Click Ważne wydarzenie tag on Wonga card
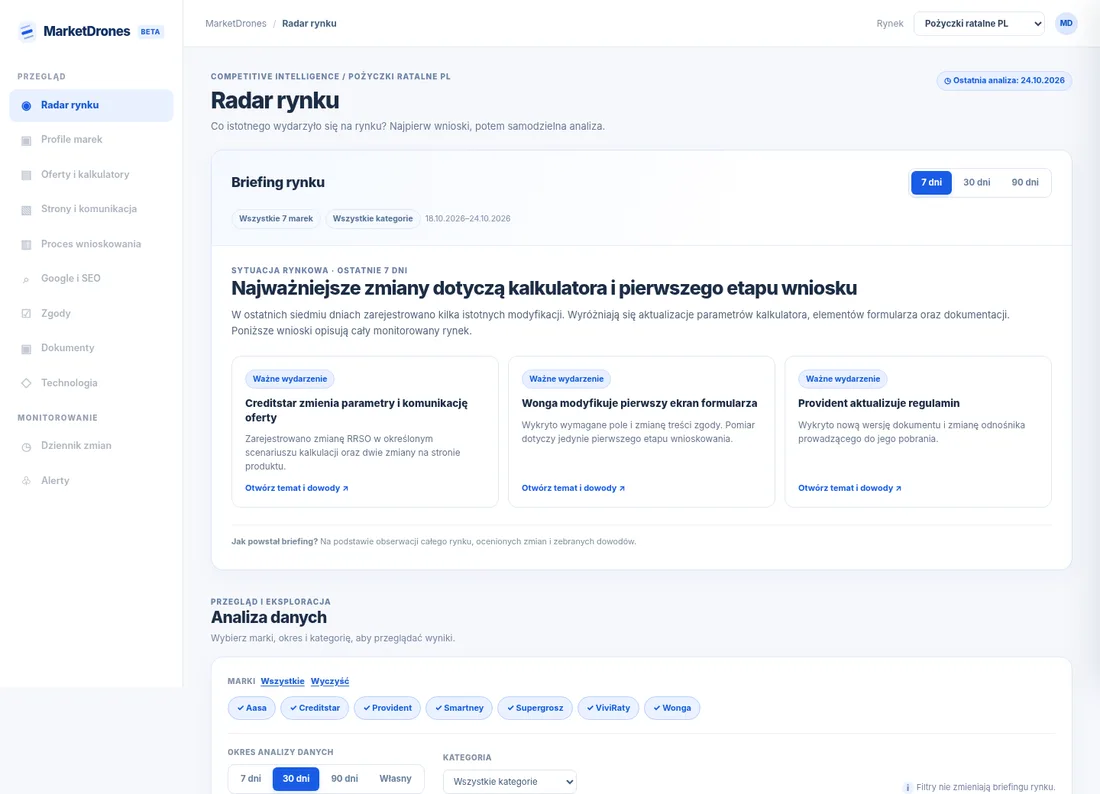The width and height of the screenshot is (1100, 794). click(x=566, y=379)
